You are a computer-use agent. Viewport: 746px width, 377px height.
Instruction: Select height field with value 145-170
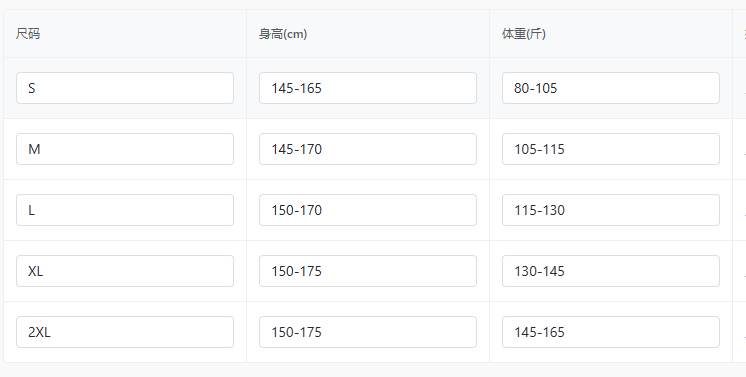(x=368, y=149)
